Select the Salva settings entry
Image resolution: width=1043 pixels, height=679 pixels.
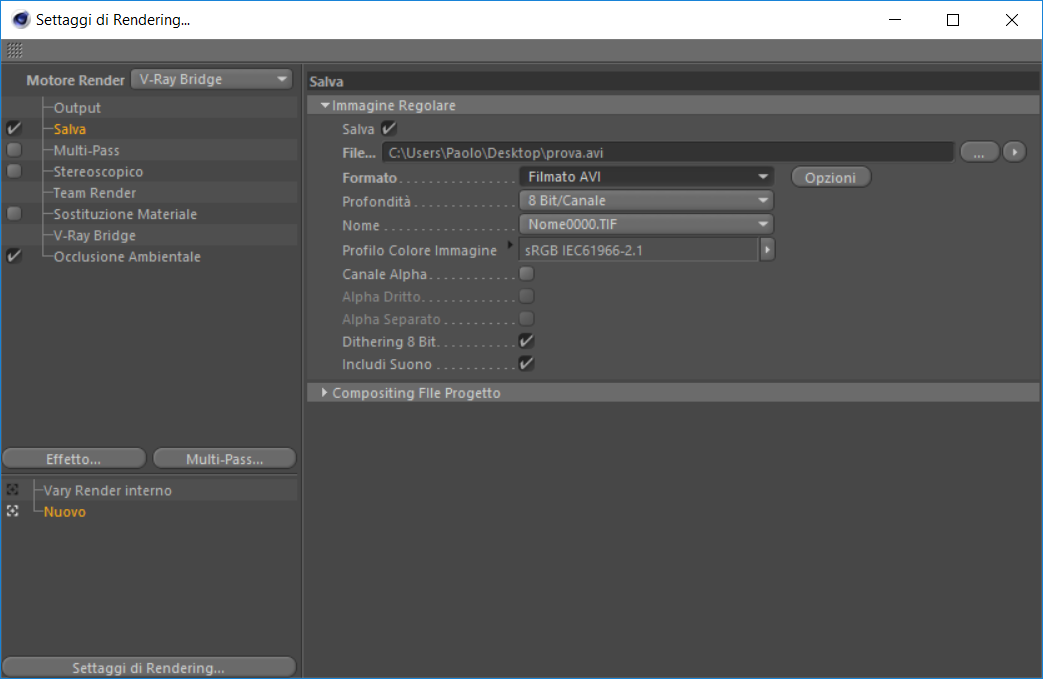click(70, 129)
